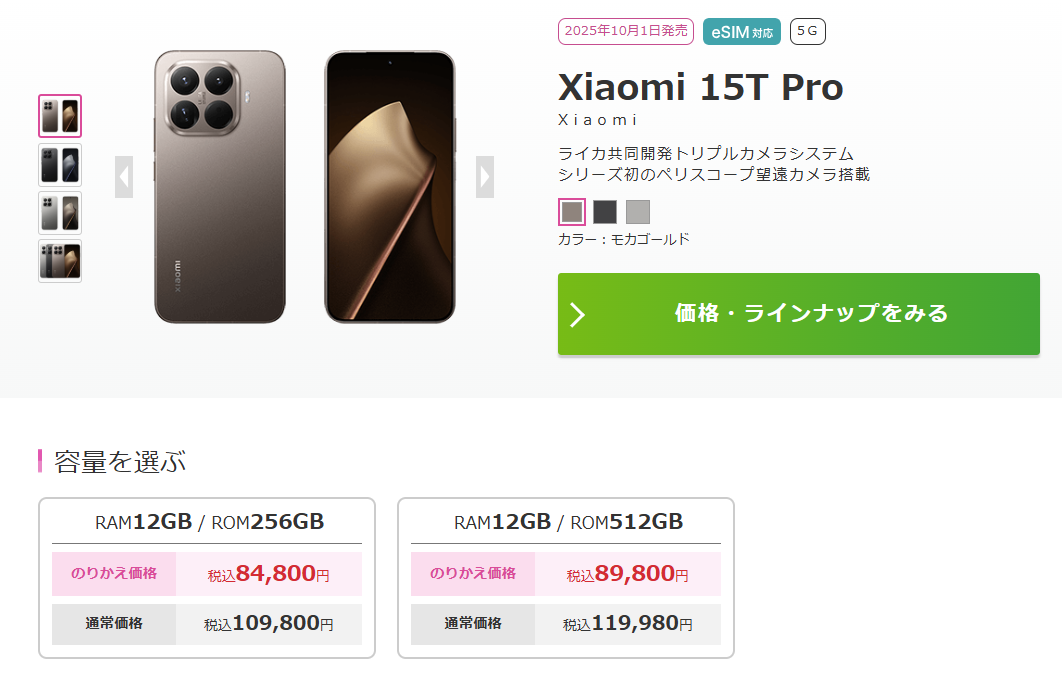Viewport: 1062px width, 683px height.
Task: Click the chevron on the green button
Action: tap(577, 314)
